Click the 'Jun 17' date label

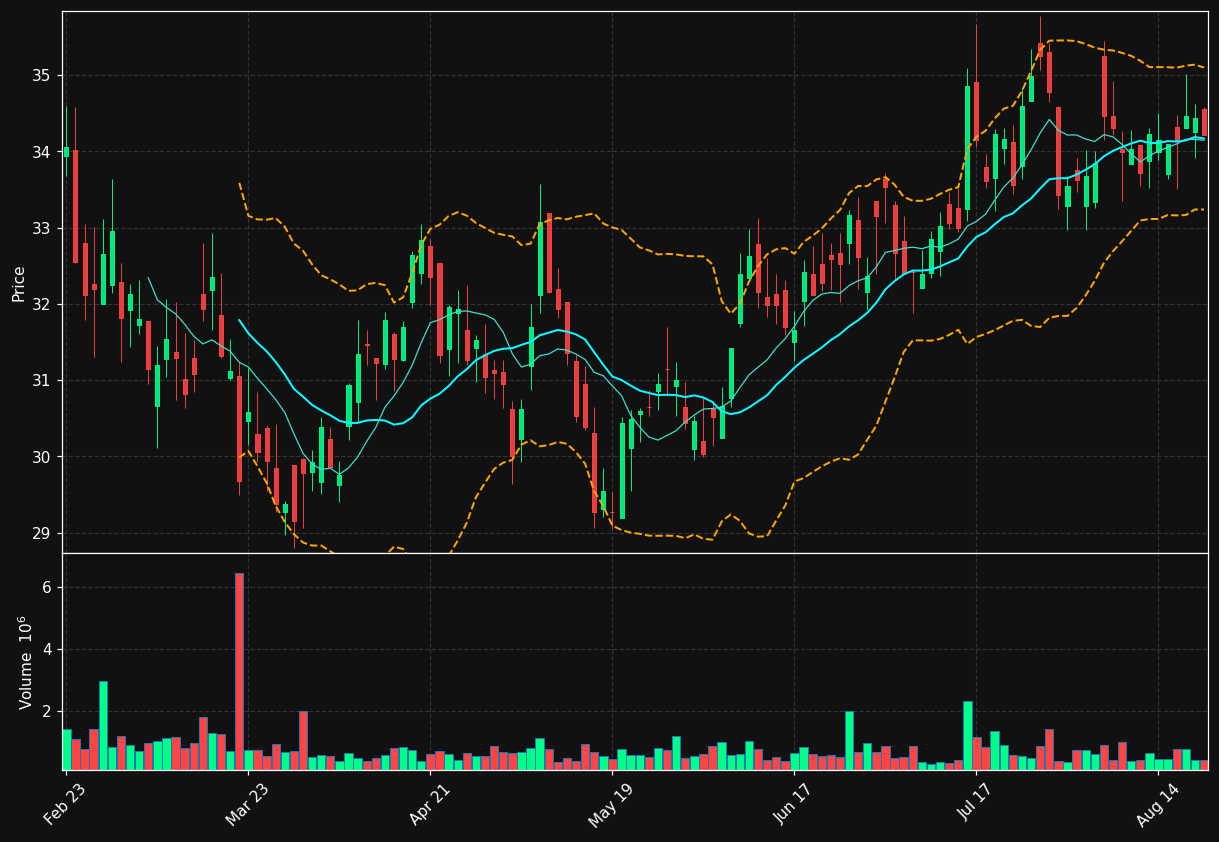click(792, 805)
